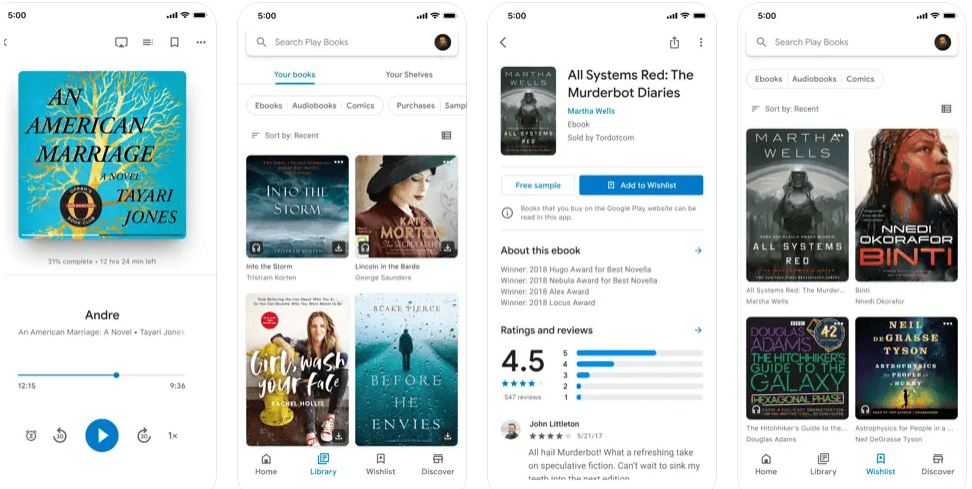Rewind 30 seconds in audiobook
The height and width of the screenshot is (489, 972).
click(x=60, y=436)
